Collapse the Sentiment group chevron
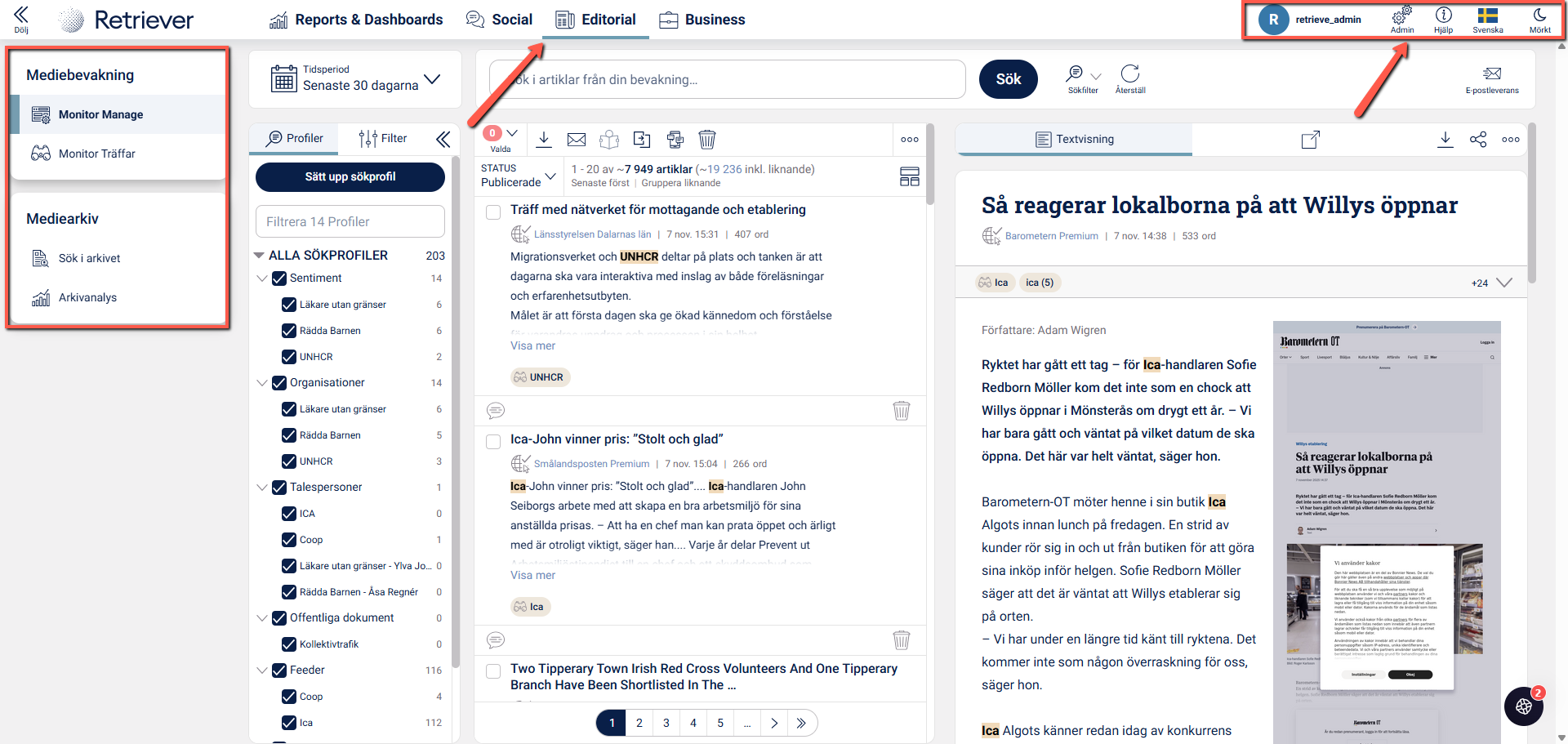 (262, 278)
